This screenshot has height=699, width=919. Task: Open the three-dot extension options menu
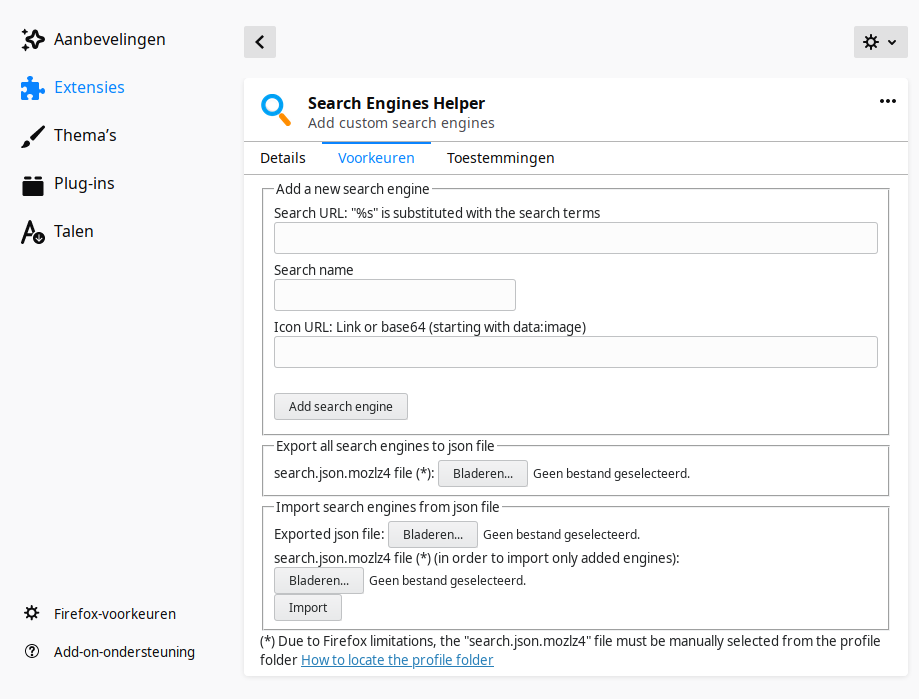tap(887, 101)
